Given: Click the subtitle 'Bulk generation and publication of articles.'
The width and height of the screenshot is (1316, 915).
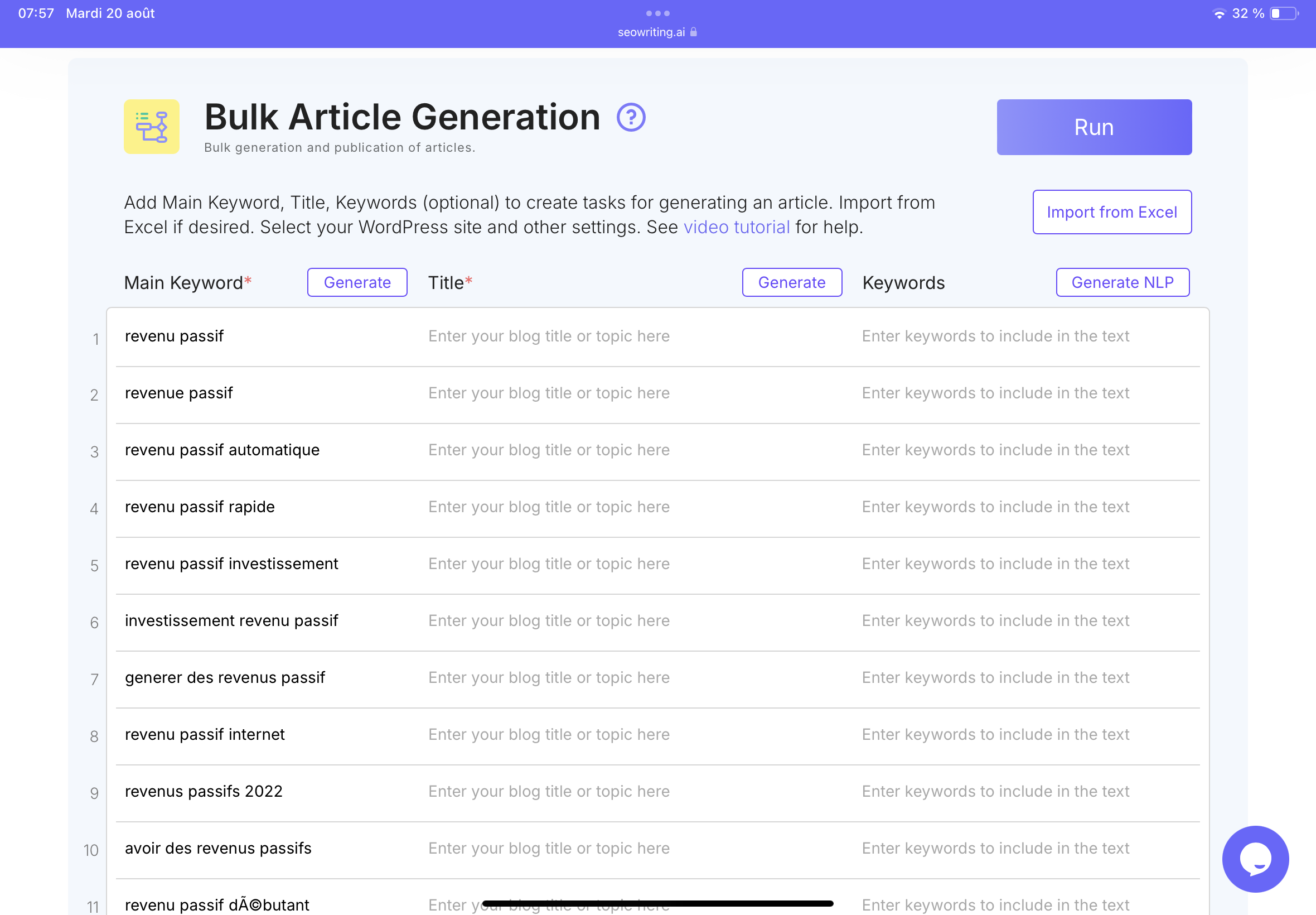Looking at the screenshot, I should tap(340, 147).
